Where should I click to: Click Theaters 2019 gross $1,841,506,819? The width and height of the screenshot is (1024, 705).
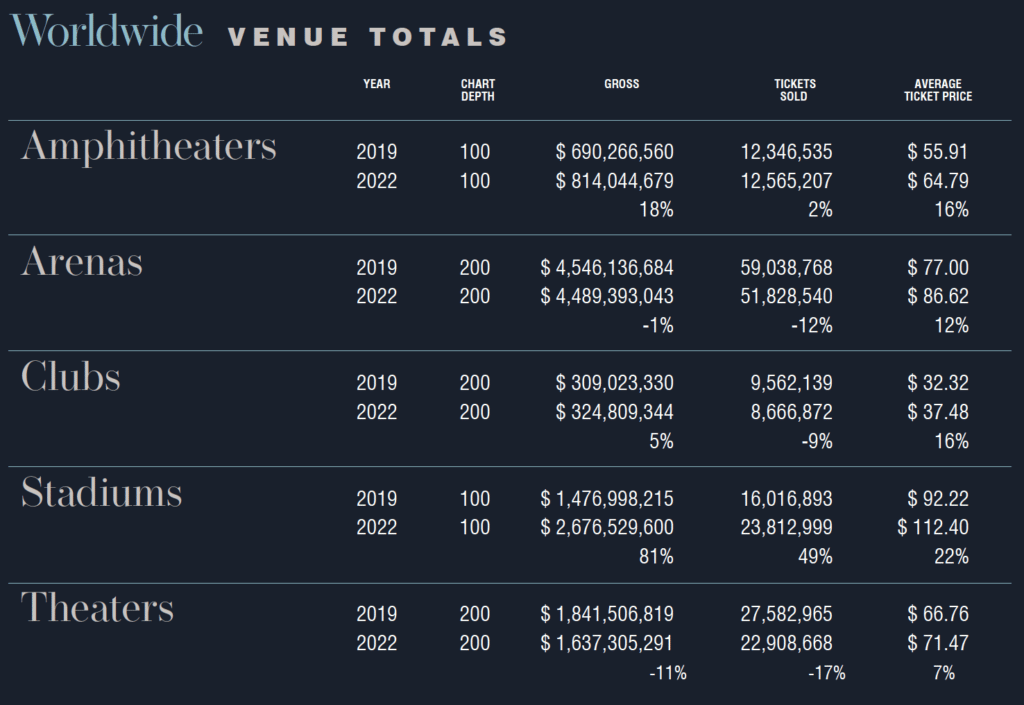607,614
